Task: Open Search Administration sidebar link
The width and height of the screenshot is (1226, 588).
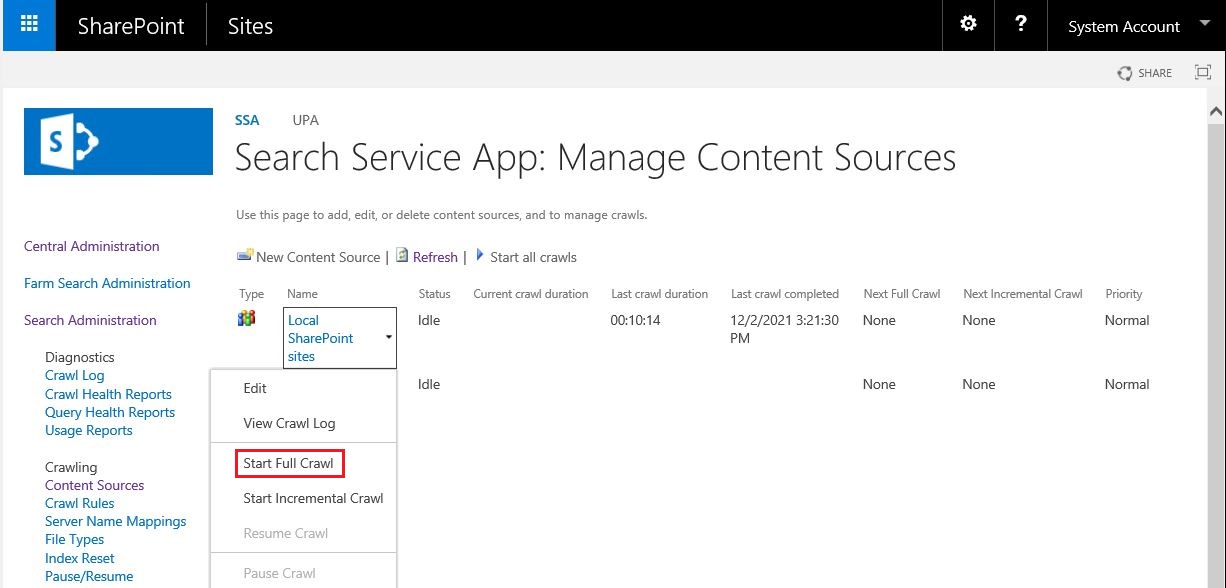Action: 90,320
